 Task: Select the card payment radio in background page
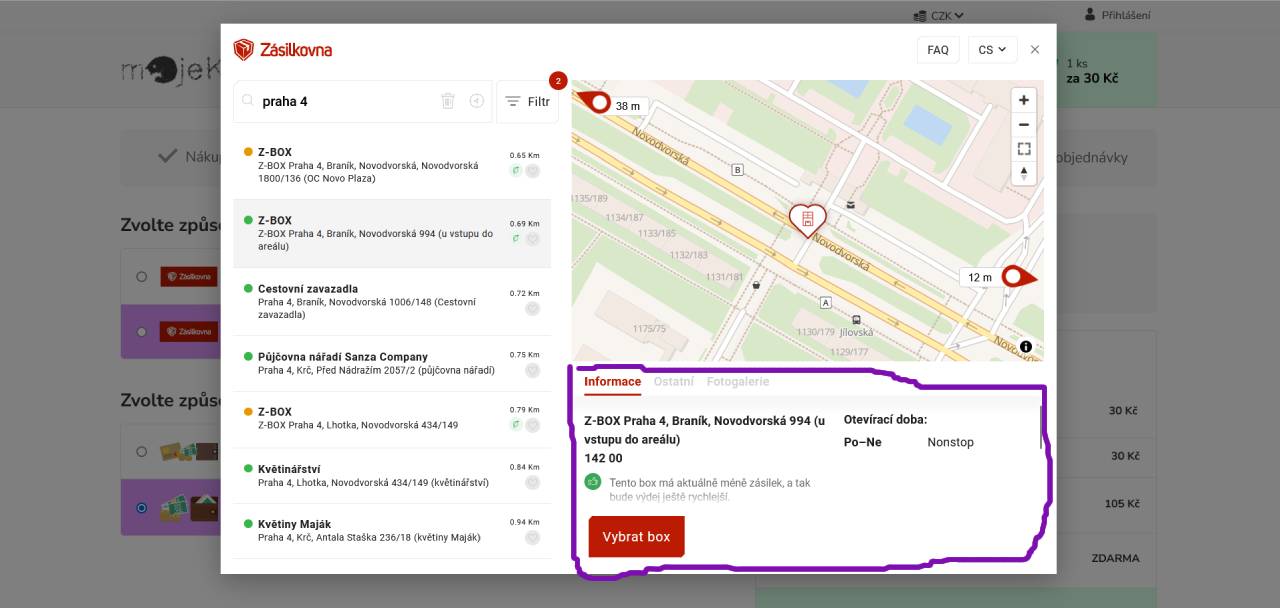tap(141, 451)
